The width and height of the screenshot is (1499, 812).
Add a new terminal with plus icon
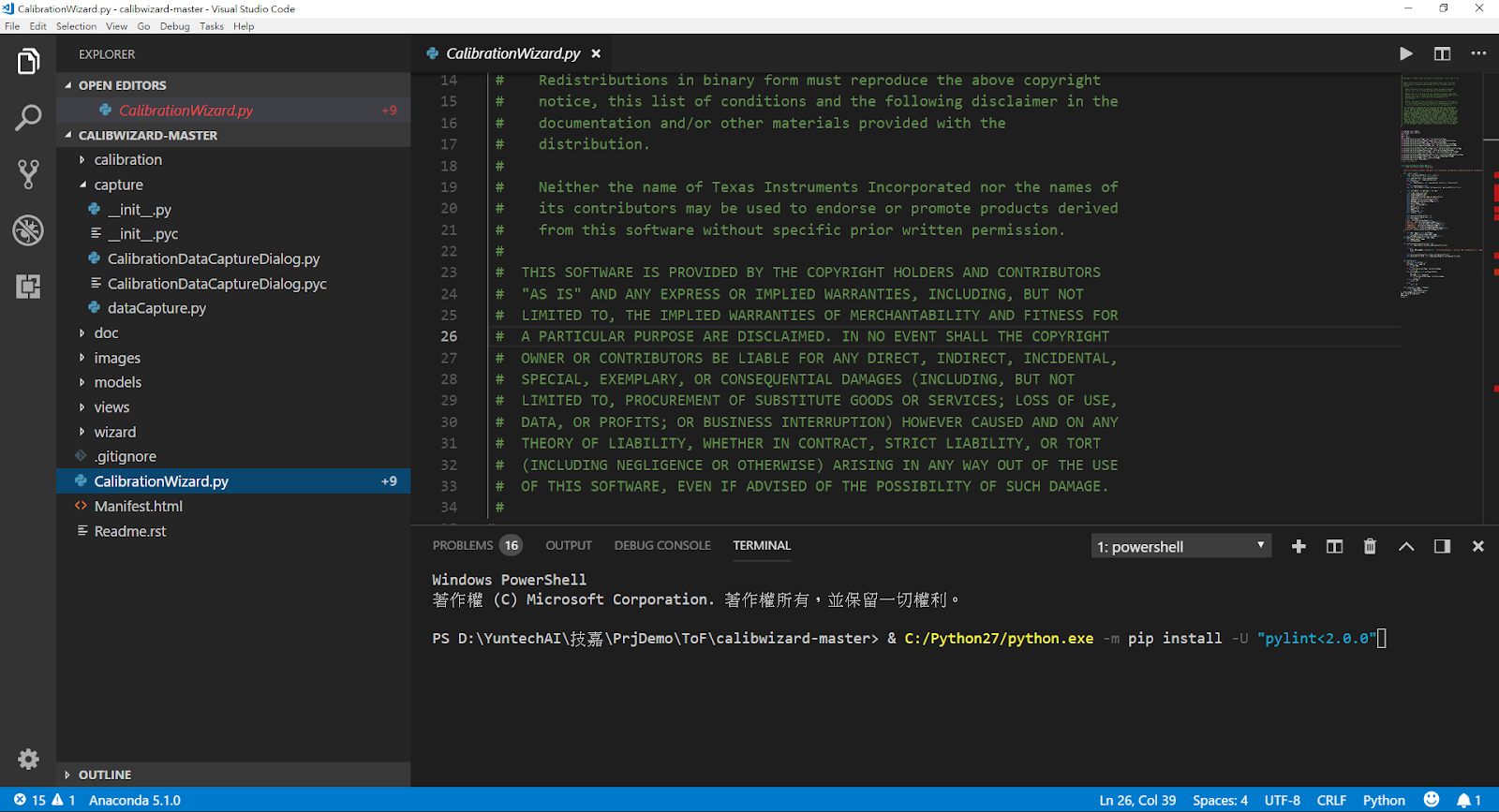coord(1299,546)
